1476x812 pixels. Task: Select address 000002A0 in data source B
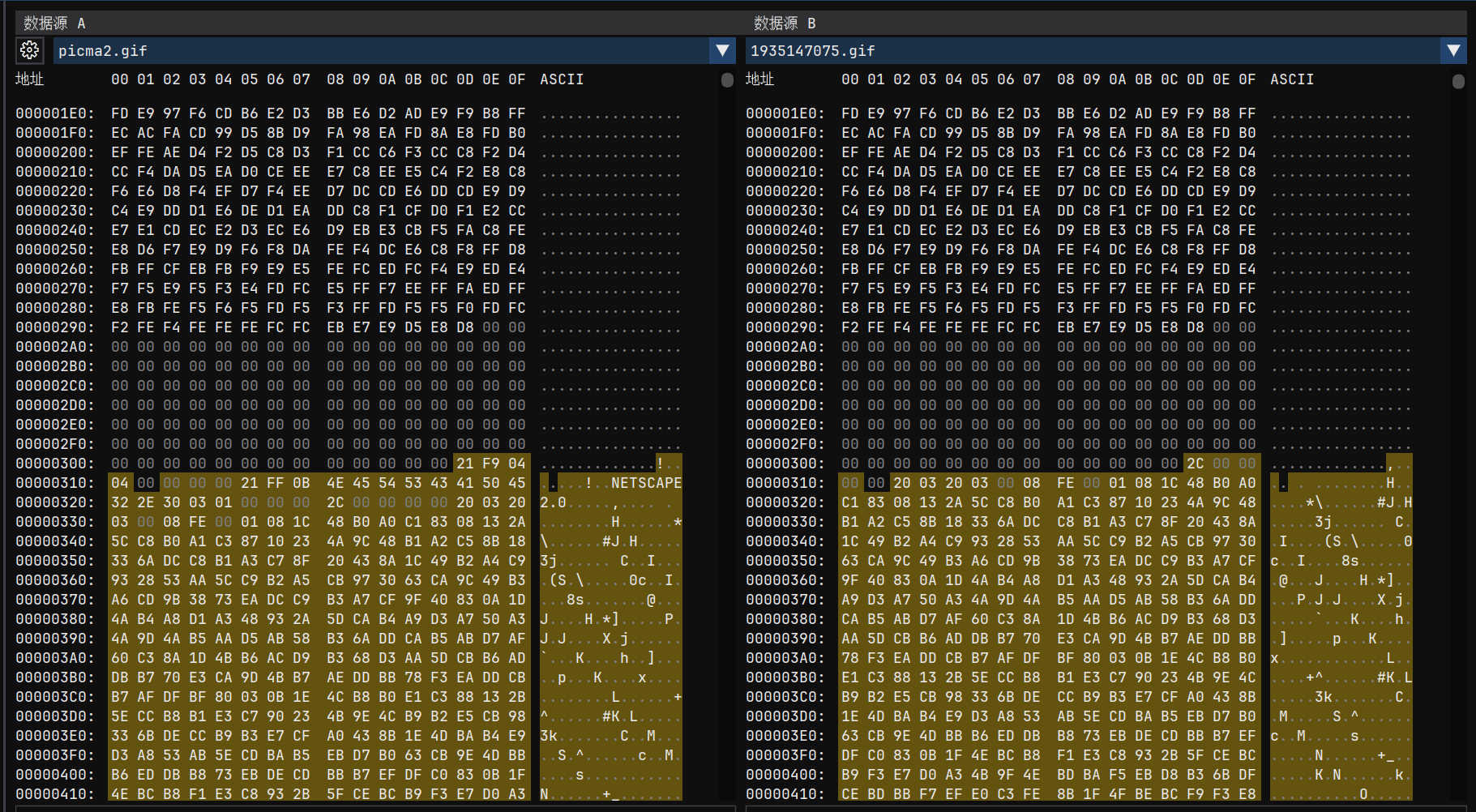pyautogui.click(x=785, y=347)
